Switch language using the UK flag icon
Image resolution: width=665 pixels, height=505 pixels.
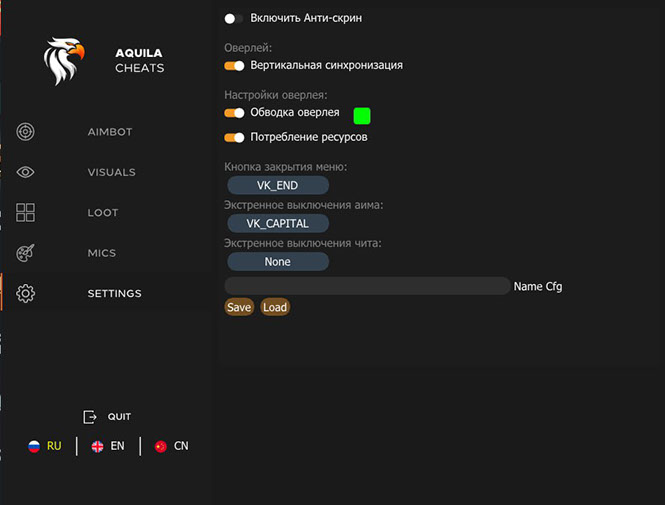pos(97,446)
